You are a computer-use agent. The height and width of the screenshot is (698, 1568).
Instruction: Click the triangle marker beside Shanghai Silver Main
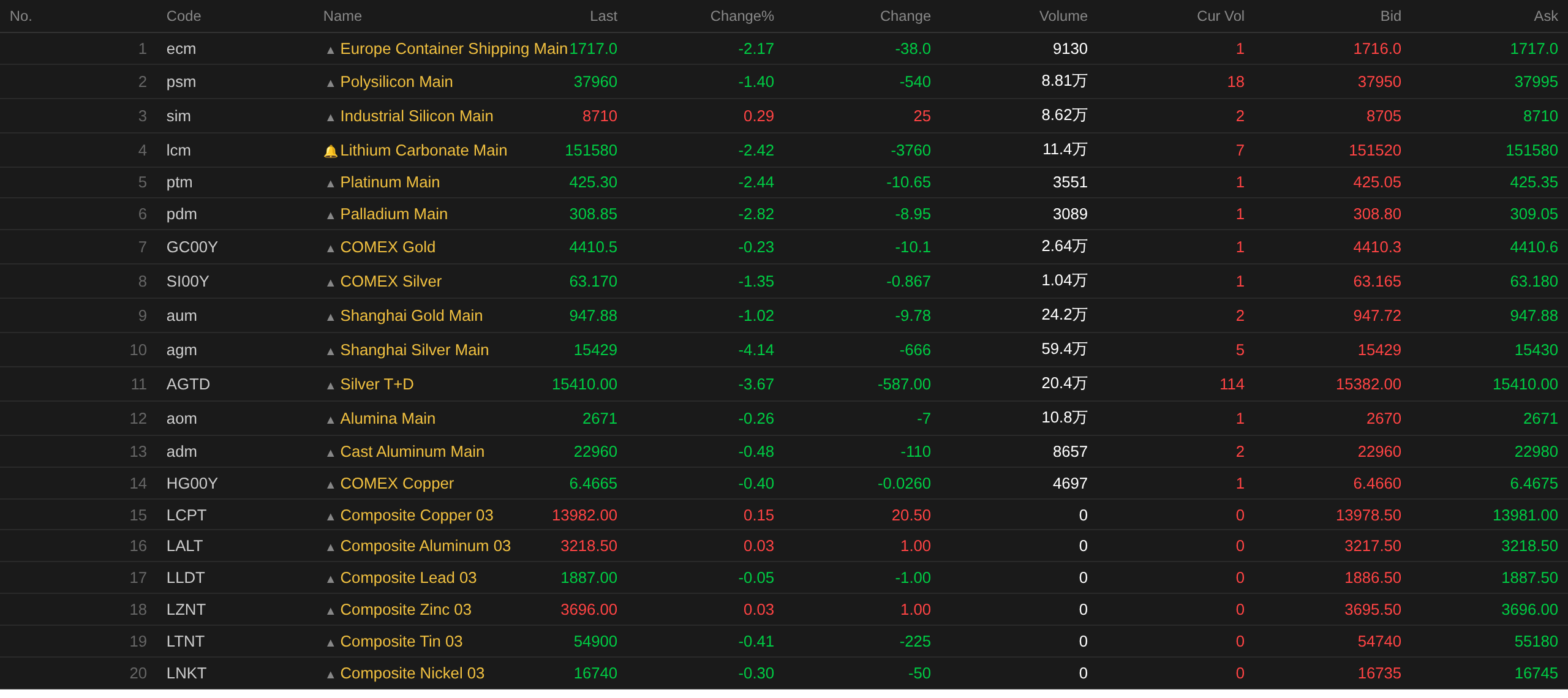331,351
